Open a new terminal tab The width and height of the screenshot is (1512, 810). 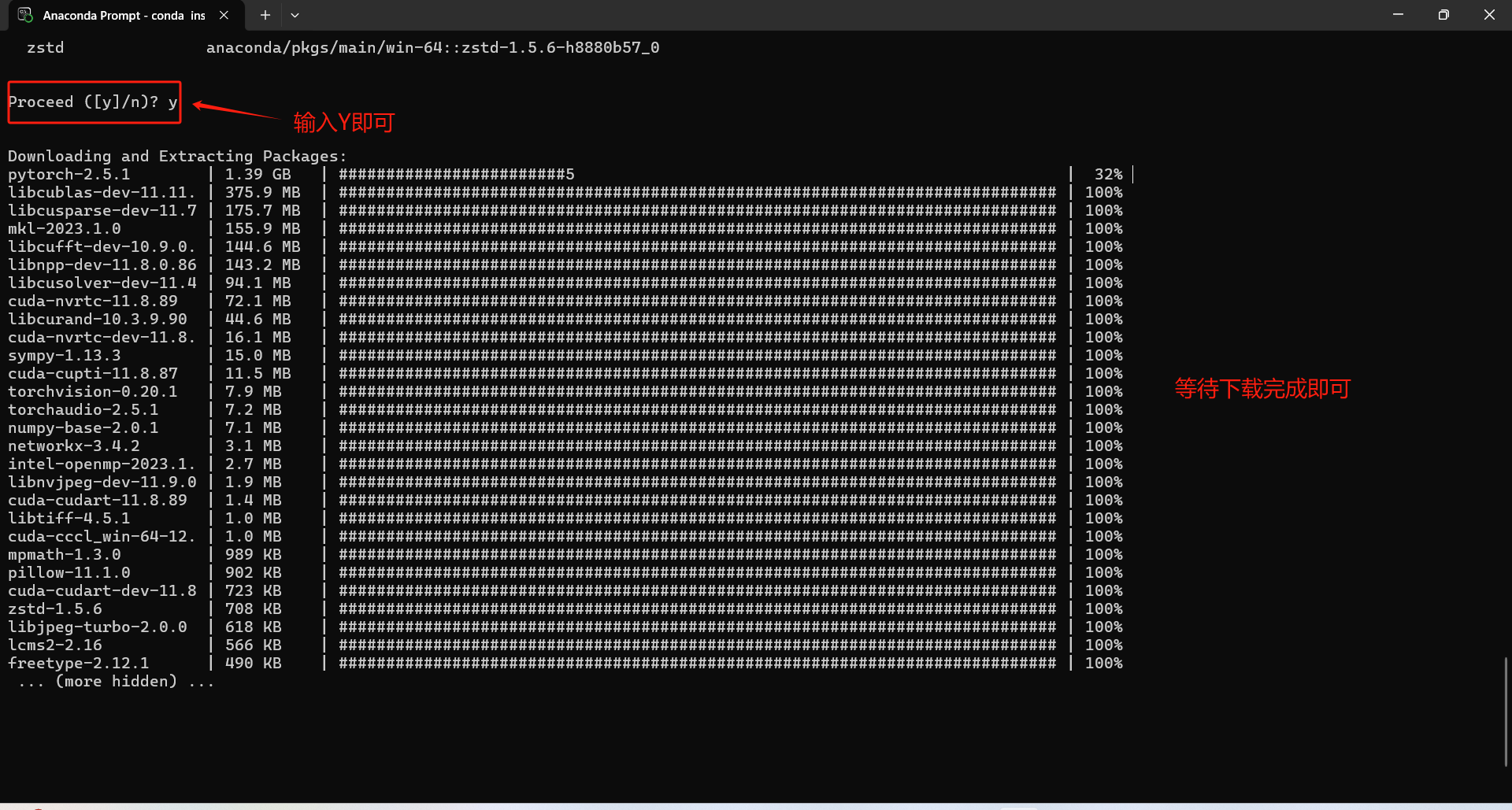pos(265,15)
